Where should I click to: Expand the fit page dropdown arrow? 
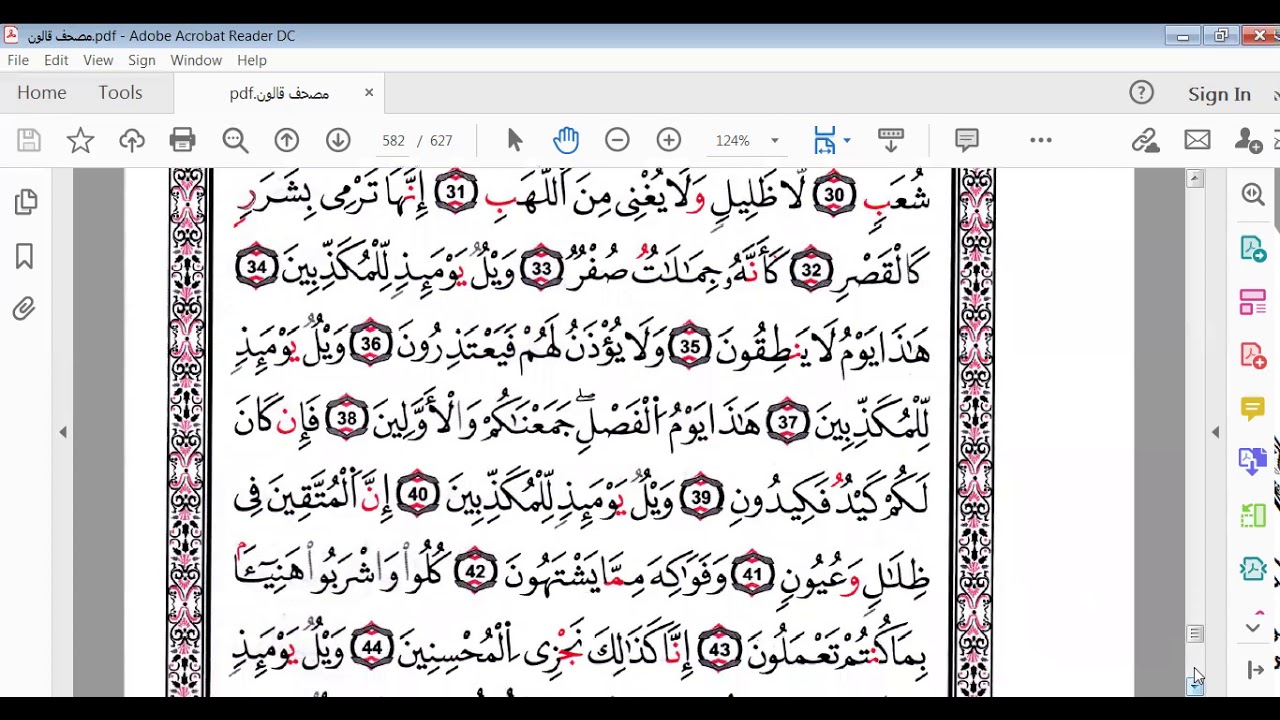(x=848, y=141)
